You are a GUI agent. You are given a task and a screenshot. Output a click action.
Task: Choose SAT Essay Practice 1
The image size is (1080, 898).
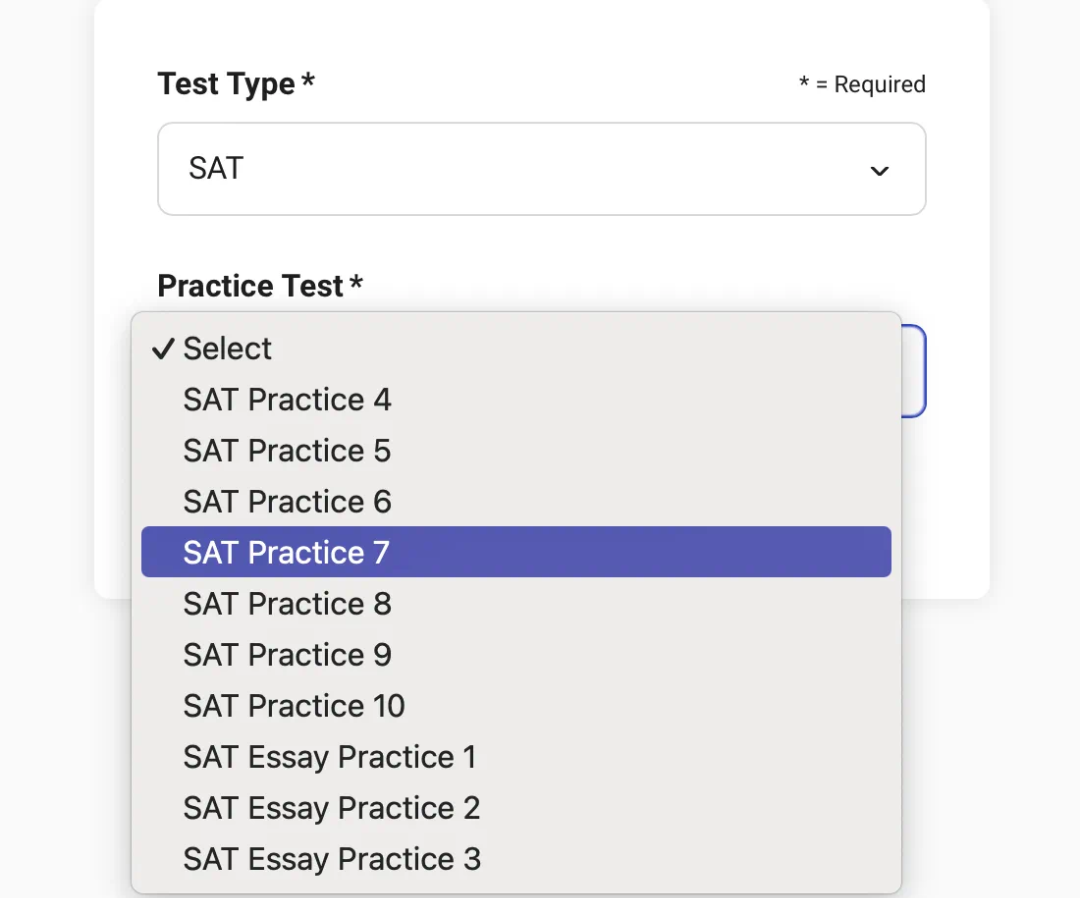click(x=330, y=757)
